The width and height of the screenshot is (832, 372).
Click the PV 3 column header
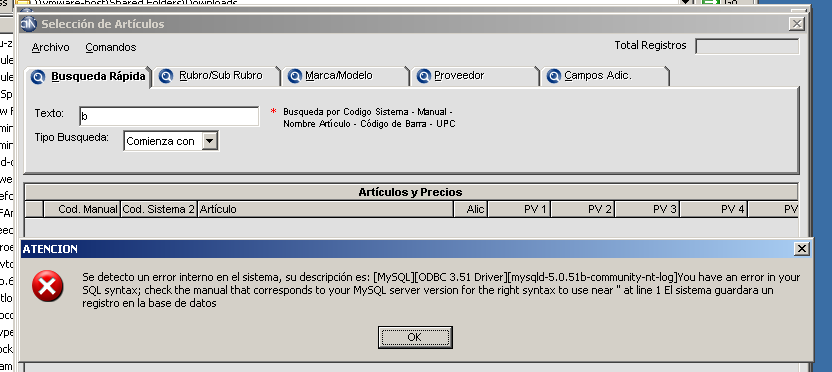[x=647, y=209]
